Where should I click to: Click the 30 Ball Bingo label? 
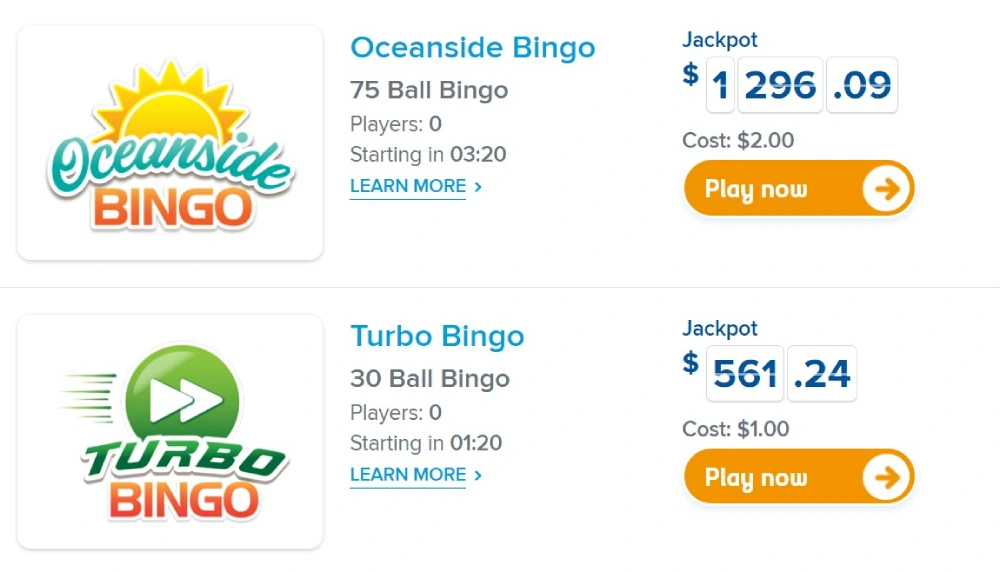click(x=430, y=379)
